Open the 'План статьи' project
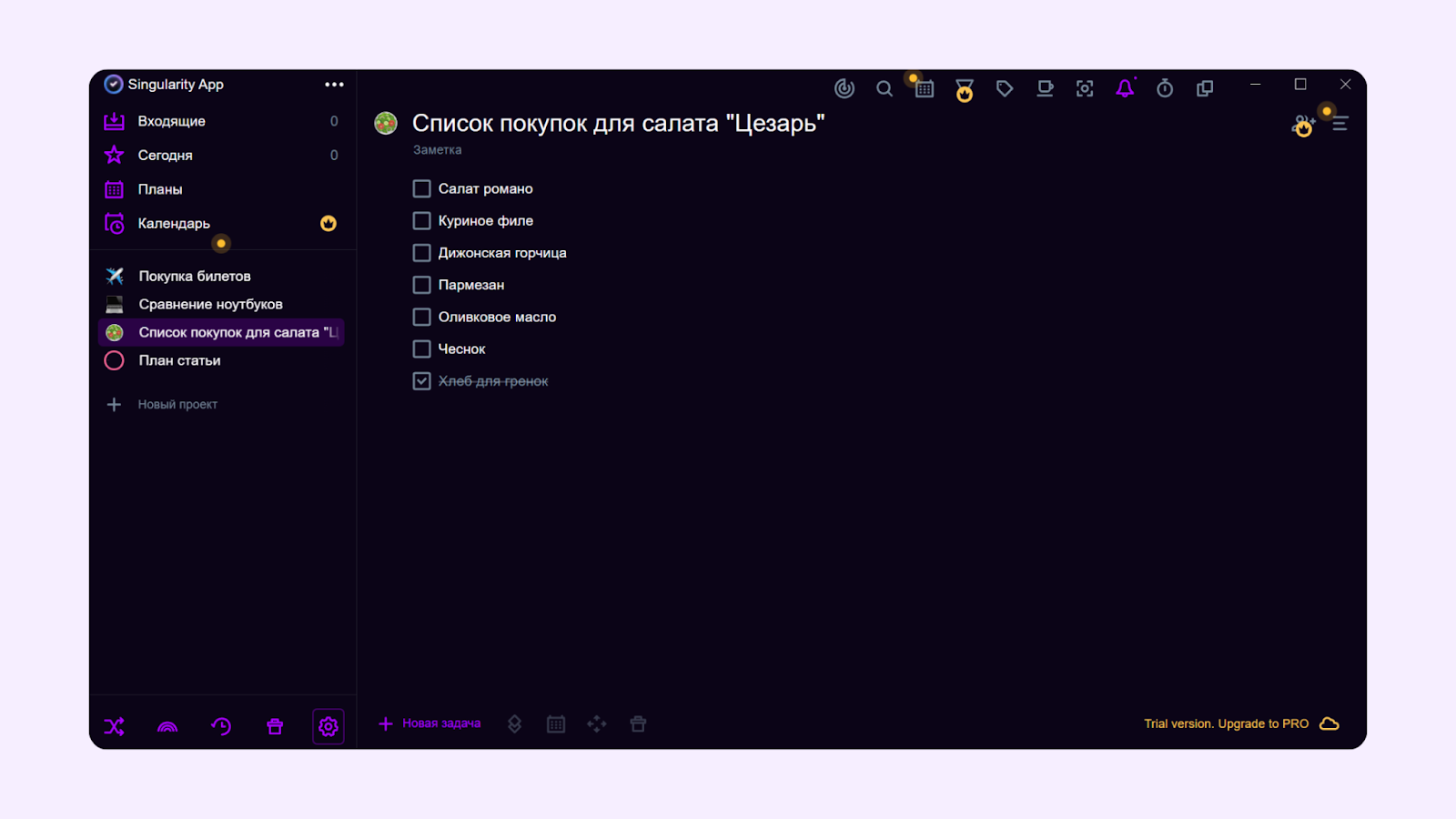Screen dimensions: 1456x819 pyautogui.click(x=179, y=360)
